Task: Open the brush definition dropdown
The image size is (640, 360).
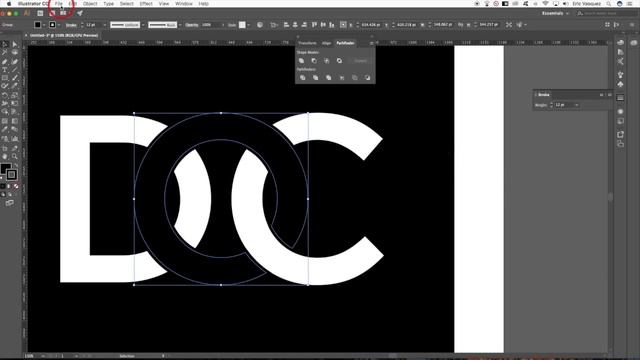Action: click(180, 25)
